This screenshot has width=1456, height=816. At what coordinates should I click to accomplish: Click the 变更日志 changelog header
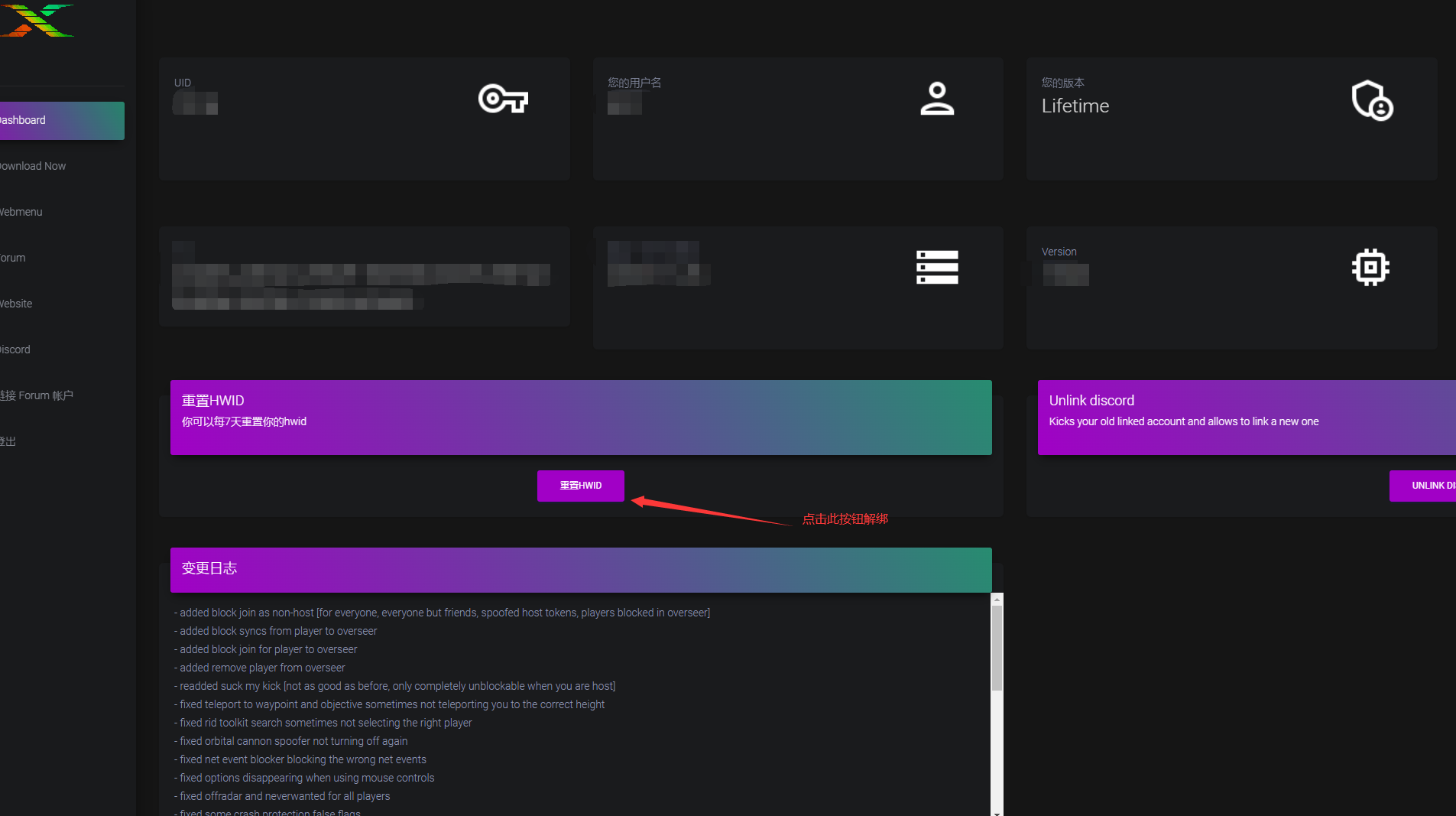point(580,570)
